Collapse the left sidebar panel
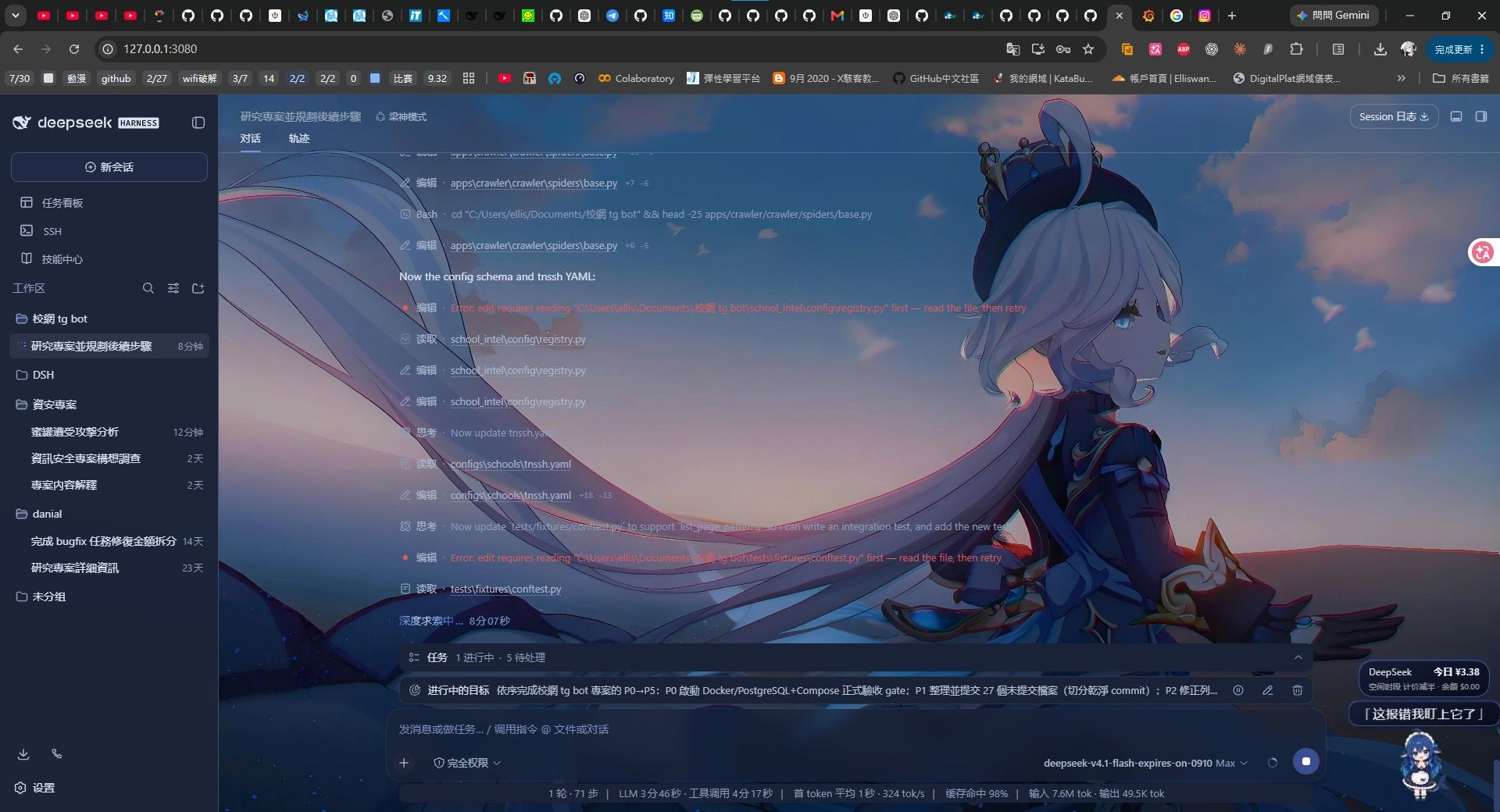Screen dimensions: 1500x812 198,123
